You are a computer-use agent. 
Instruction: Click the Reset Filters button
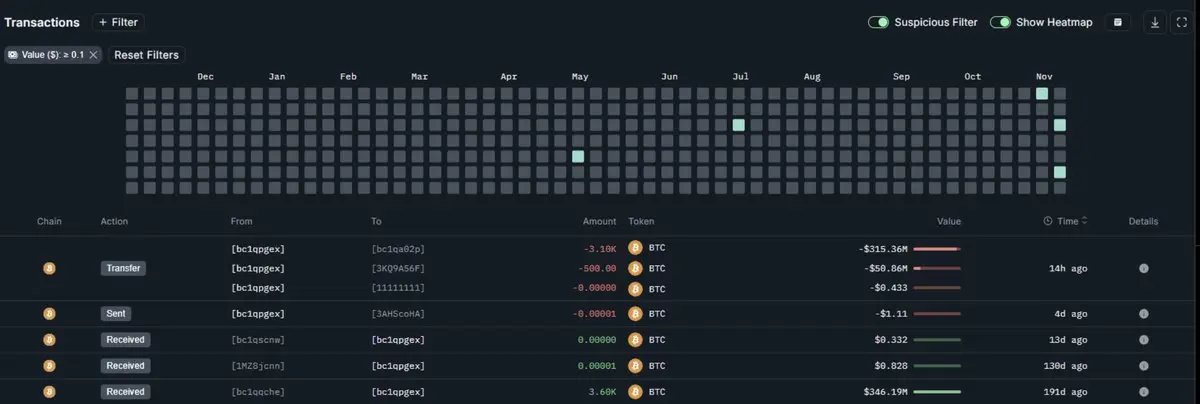click(x=146, y=55)
